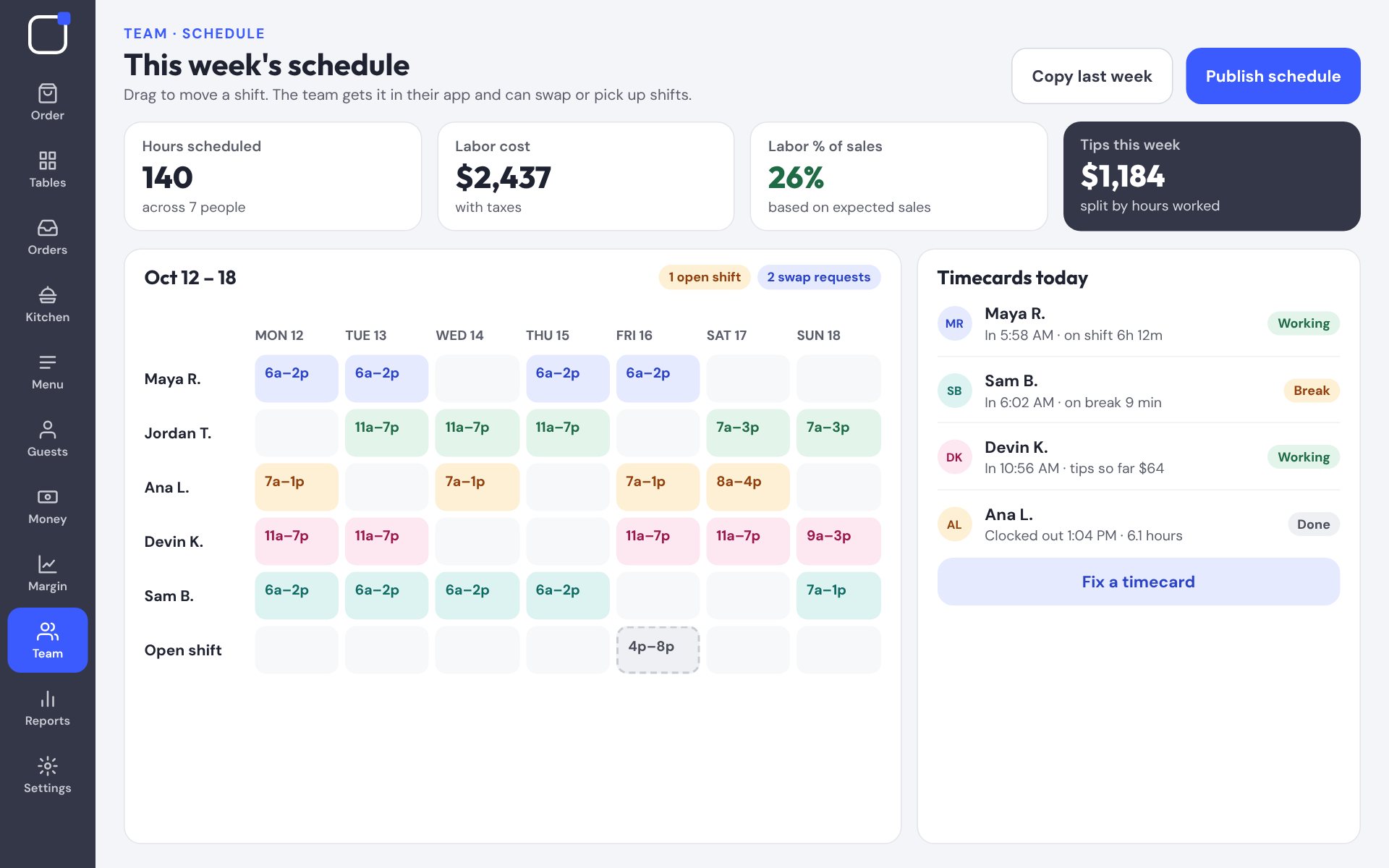Select Sam B.'s Sunday 7a–1p shift

point(838,595)
